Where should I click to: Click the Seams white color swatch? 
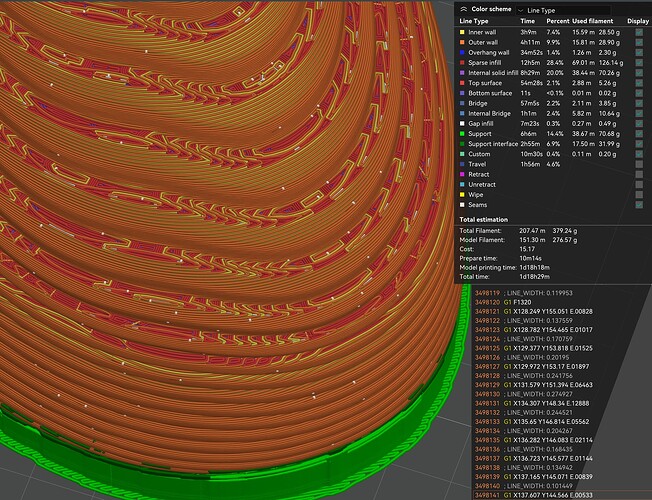462,205
